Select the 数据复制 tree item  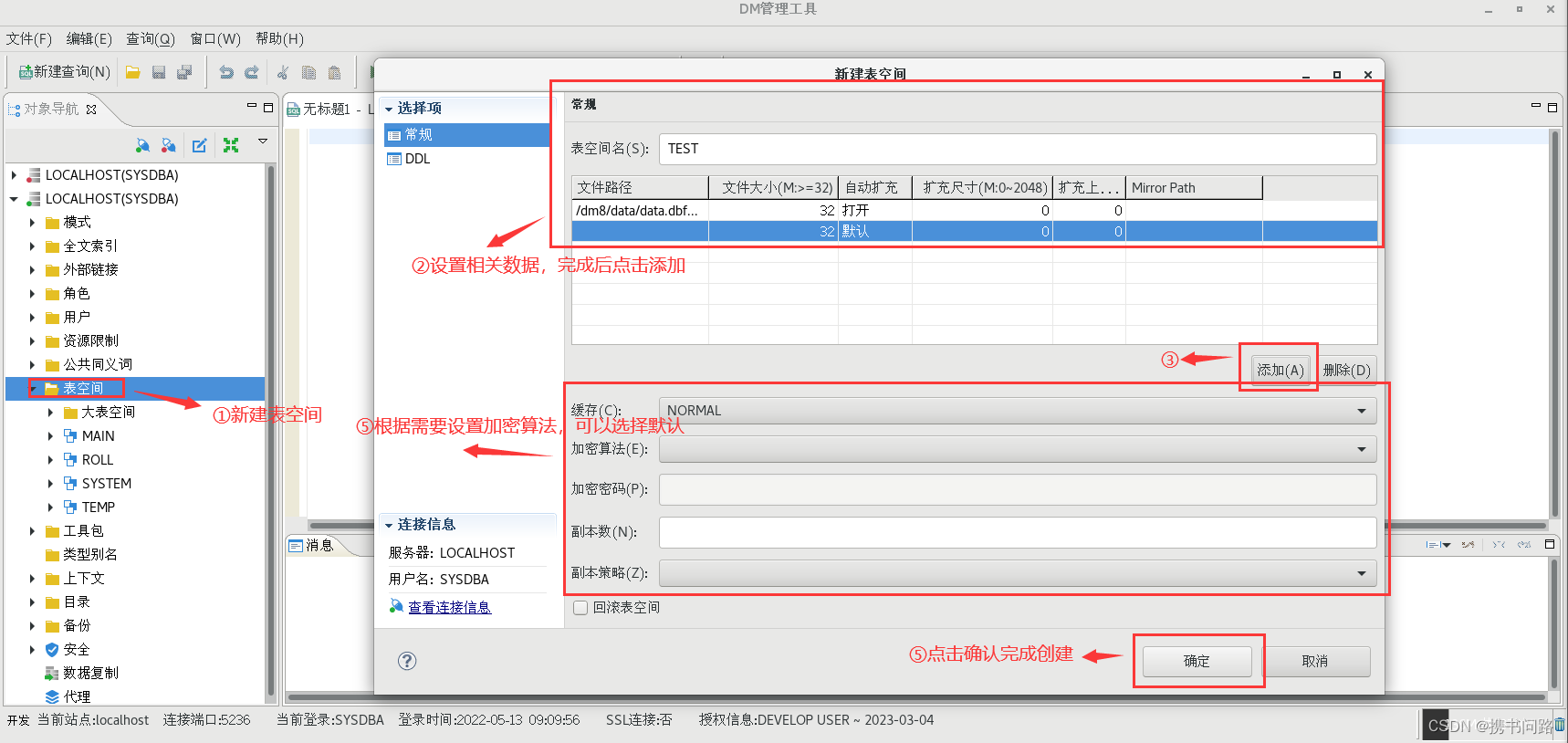pos(90,674)
